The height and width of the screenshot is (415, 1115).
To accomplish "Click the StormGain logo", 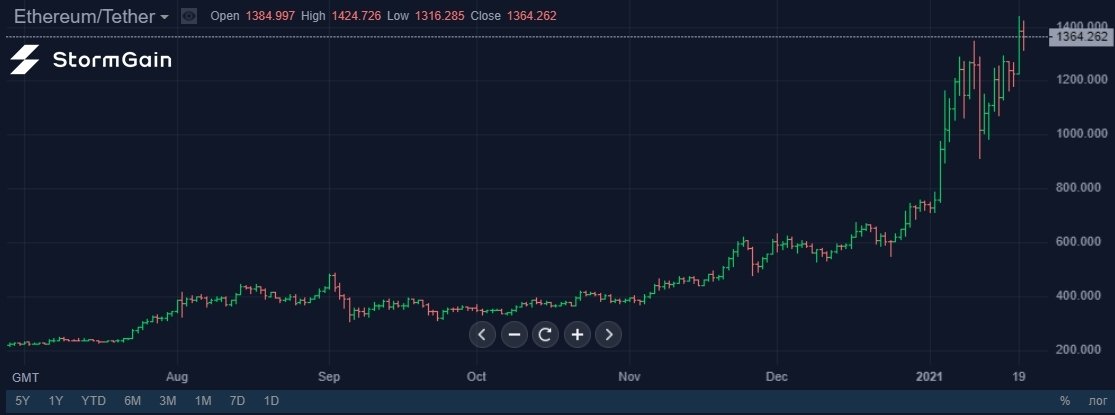I will click(x=91, y=60).
